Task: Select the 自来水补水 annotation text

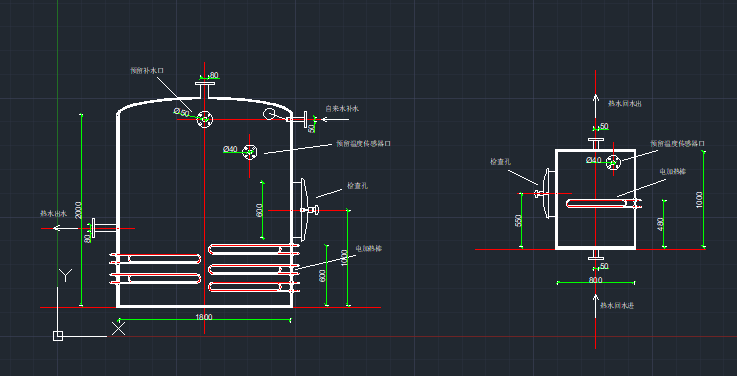Action: (x=342, y=109)
